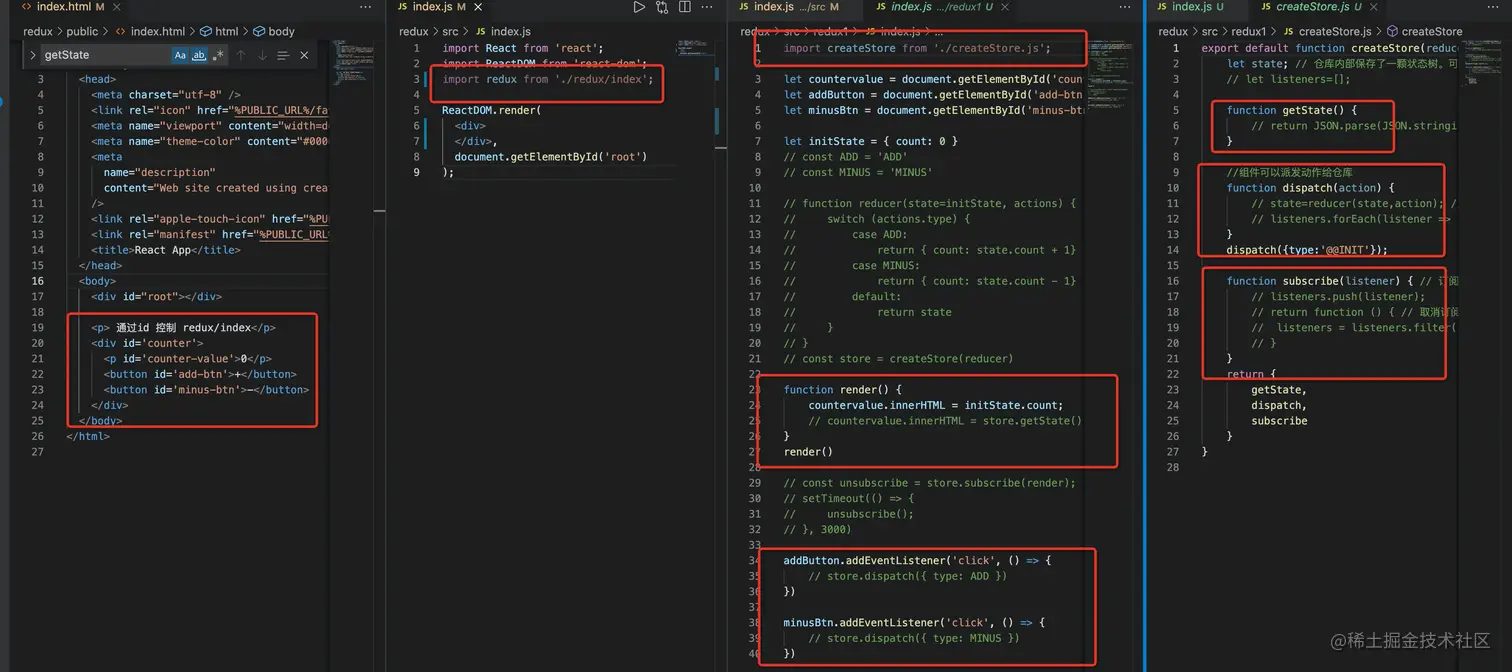
Task: Toggle Use Regular Expression in find widget
Action: pos(218,55)
